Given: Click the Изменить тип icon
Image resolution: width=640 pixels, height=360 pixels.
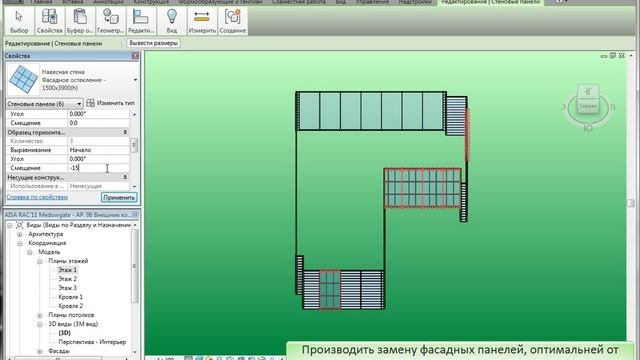Looking at the screenshot, I should pos(91,103).
